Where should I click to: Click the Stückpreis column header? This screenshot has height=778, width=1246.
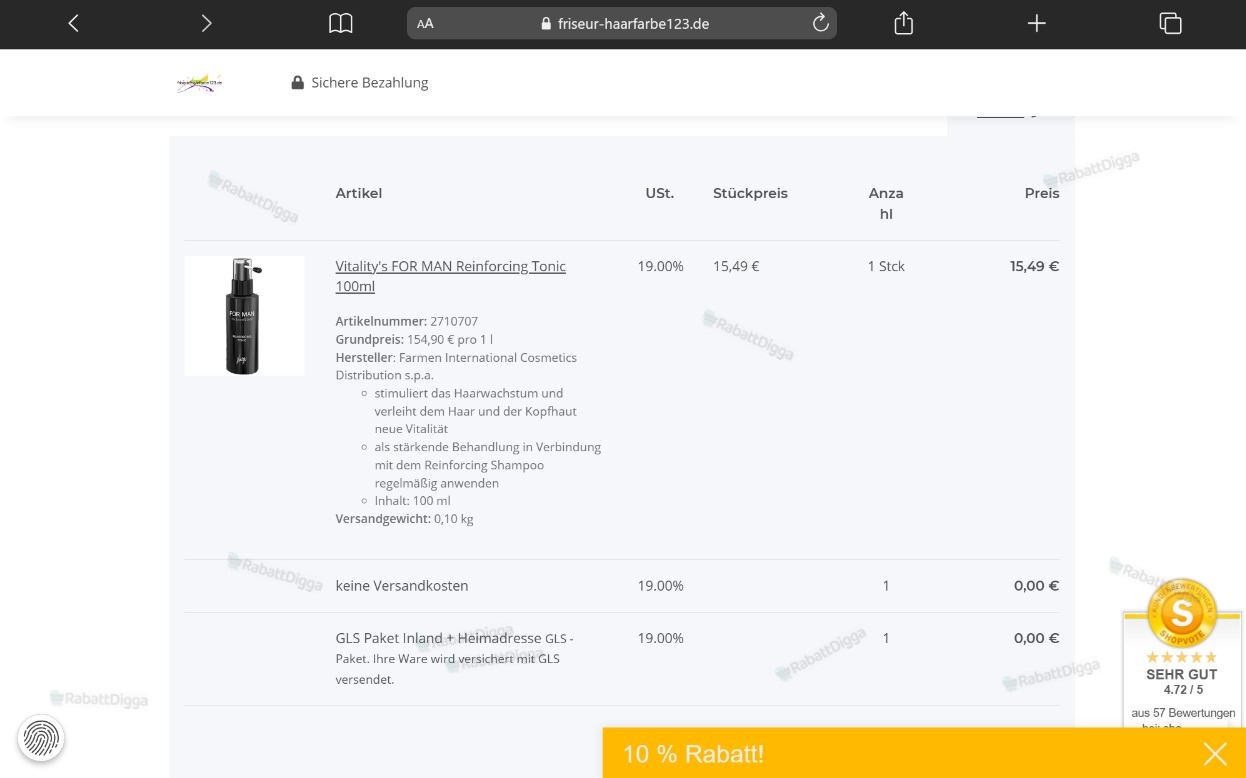[x=750, y=193]
